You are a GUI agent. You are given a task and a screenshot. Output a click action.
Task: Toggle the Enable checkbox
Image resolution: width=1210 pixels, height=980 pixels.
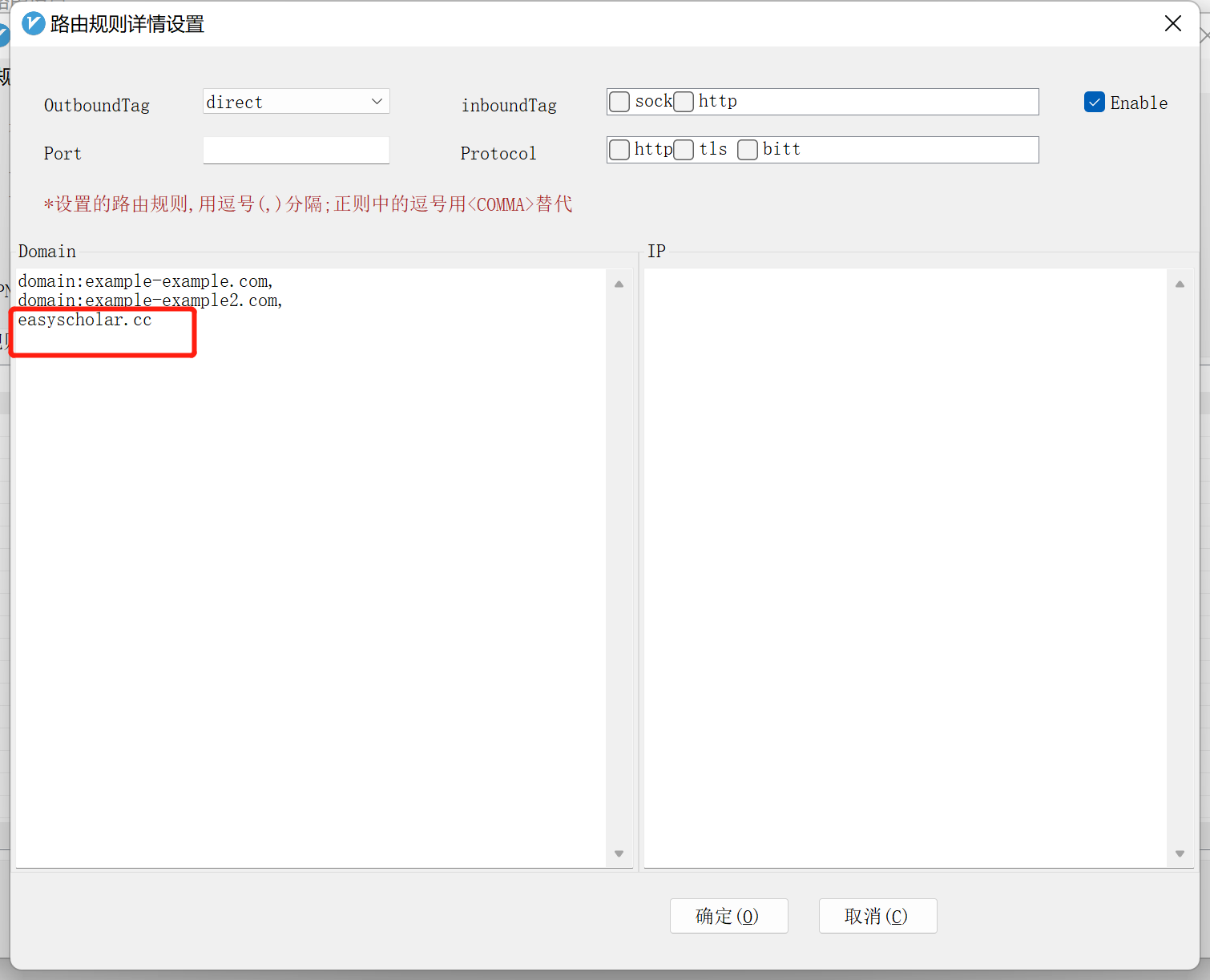pos(1095,102)
